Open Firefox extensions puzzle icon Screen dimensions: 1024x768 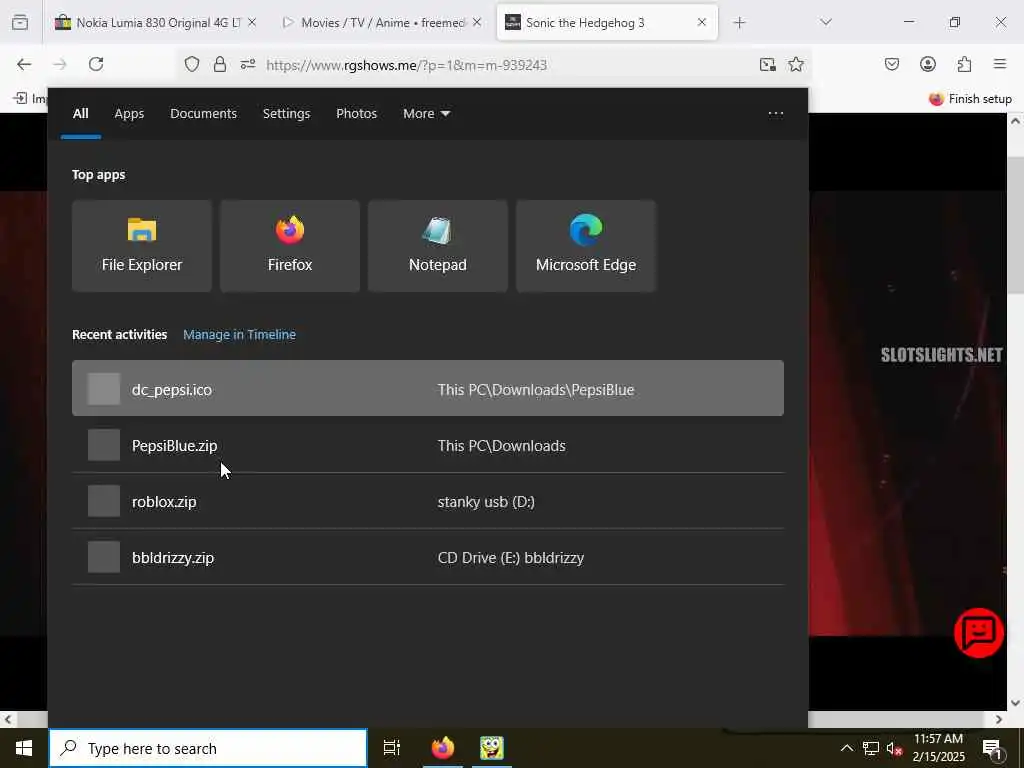[x=964, y=64]
